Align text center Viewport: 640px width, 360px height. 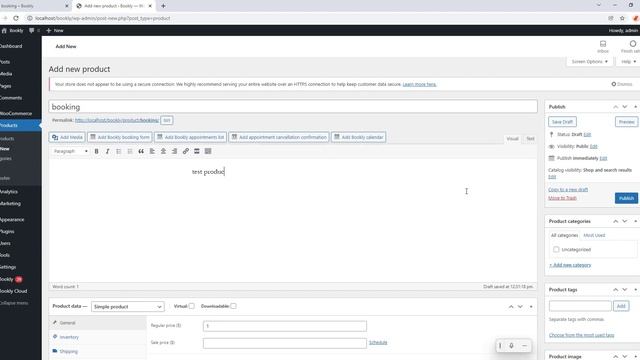(x=163, y=151)
